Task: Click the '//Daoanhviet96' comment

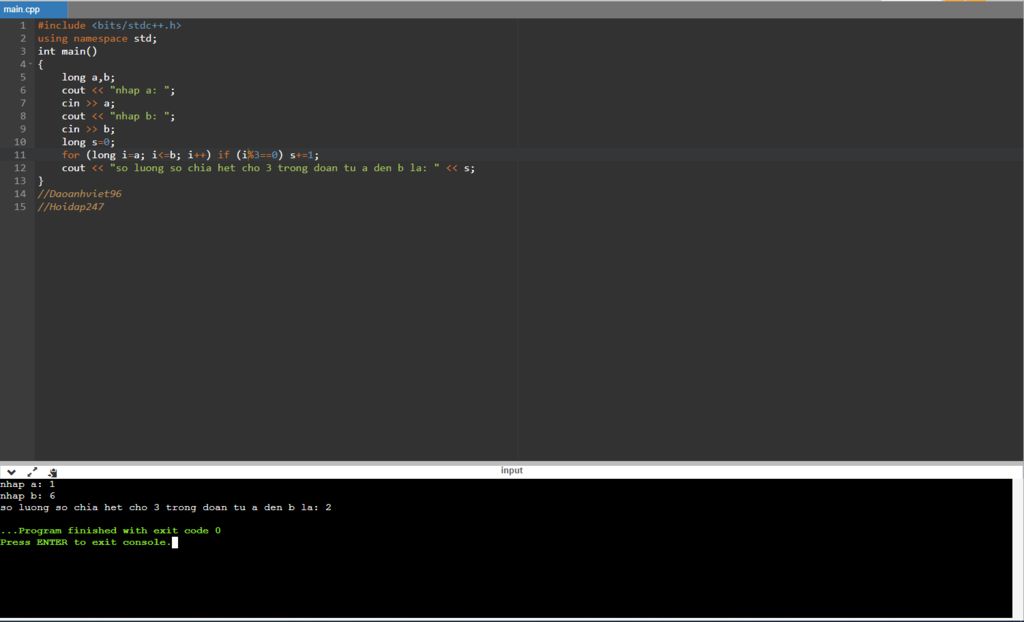Action: 79,193
